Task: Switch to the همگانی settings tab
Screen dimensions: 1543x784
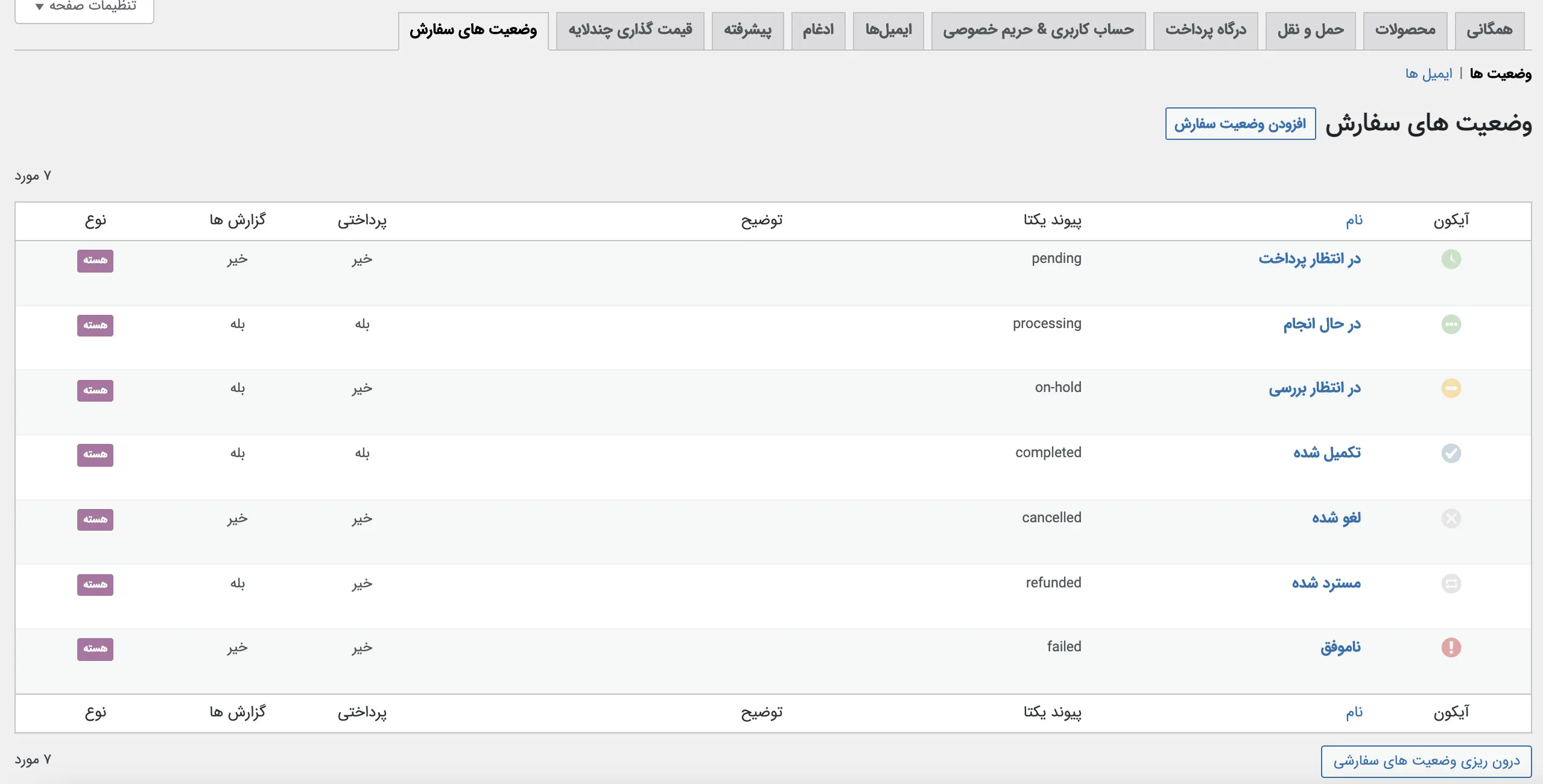Action: pos(1489,30)
